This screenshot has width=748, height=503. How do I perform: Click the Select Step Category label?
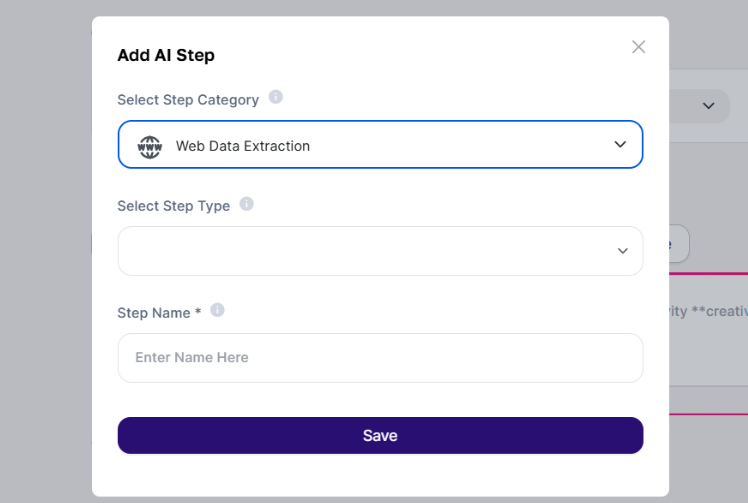[x=188, y=100]
